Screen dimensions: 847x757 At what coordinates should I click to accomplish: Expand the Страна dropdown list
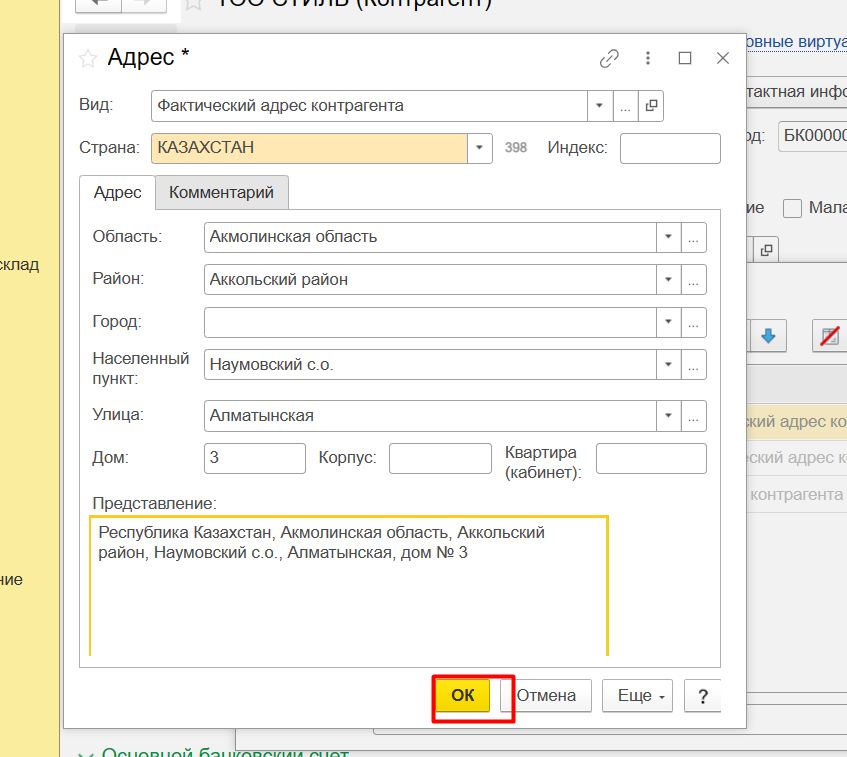[480, 148]
